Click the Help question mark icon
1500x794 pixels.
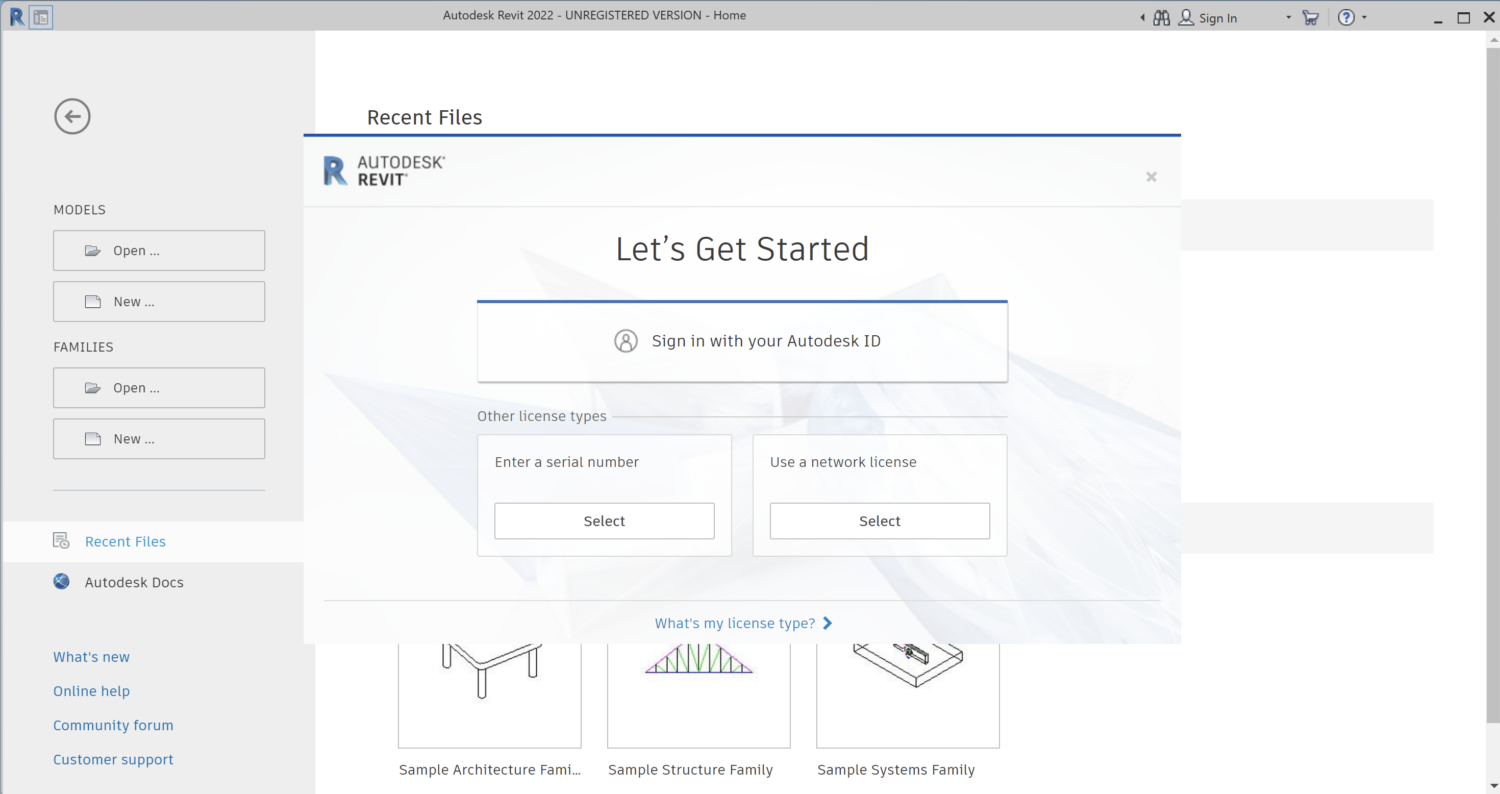tap(1346, 18)
